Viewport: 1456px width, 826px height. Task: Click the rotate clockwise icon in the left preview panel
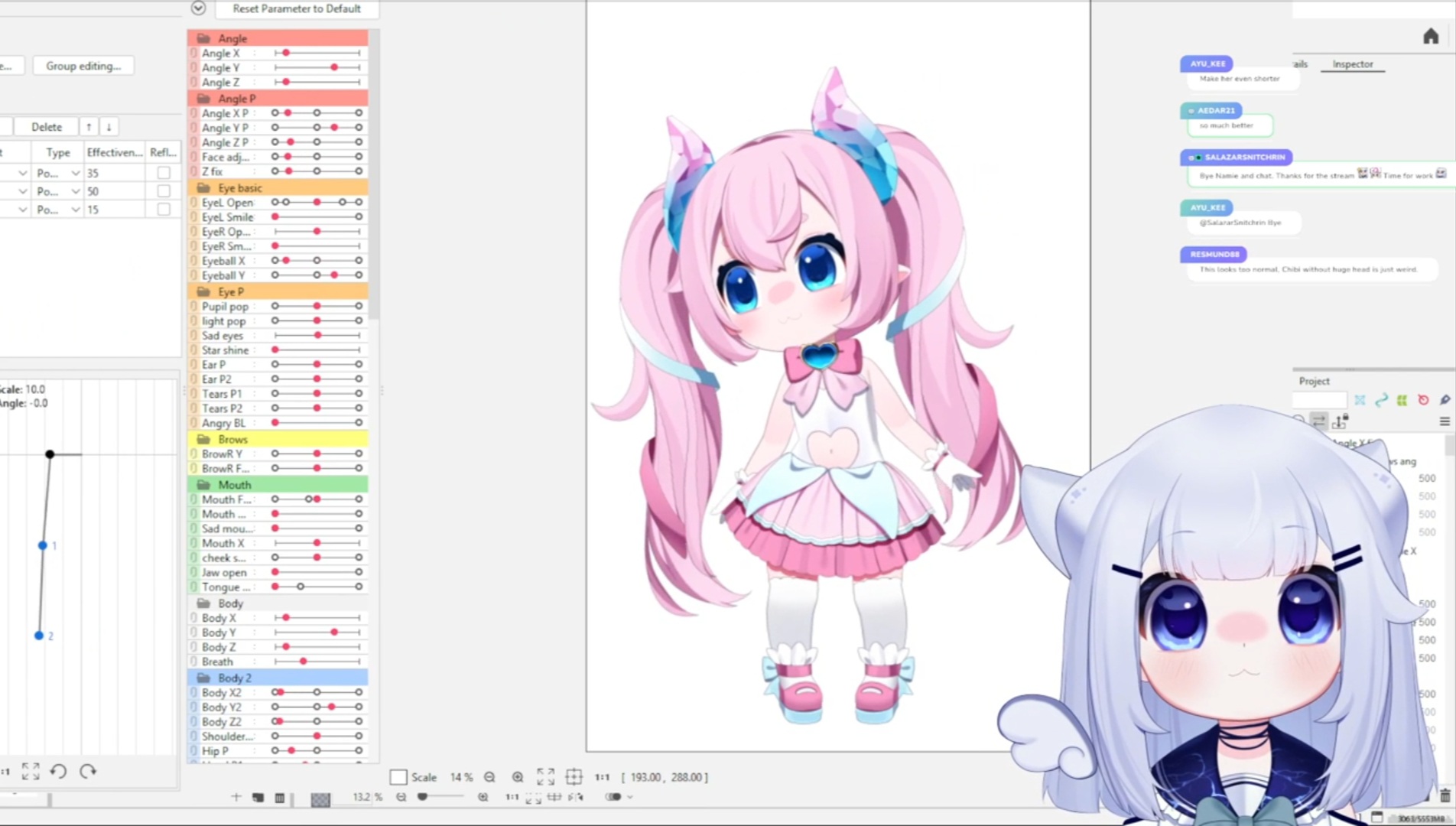[88, 771]
